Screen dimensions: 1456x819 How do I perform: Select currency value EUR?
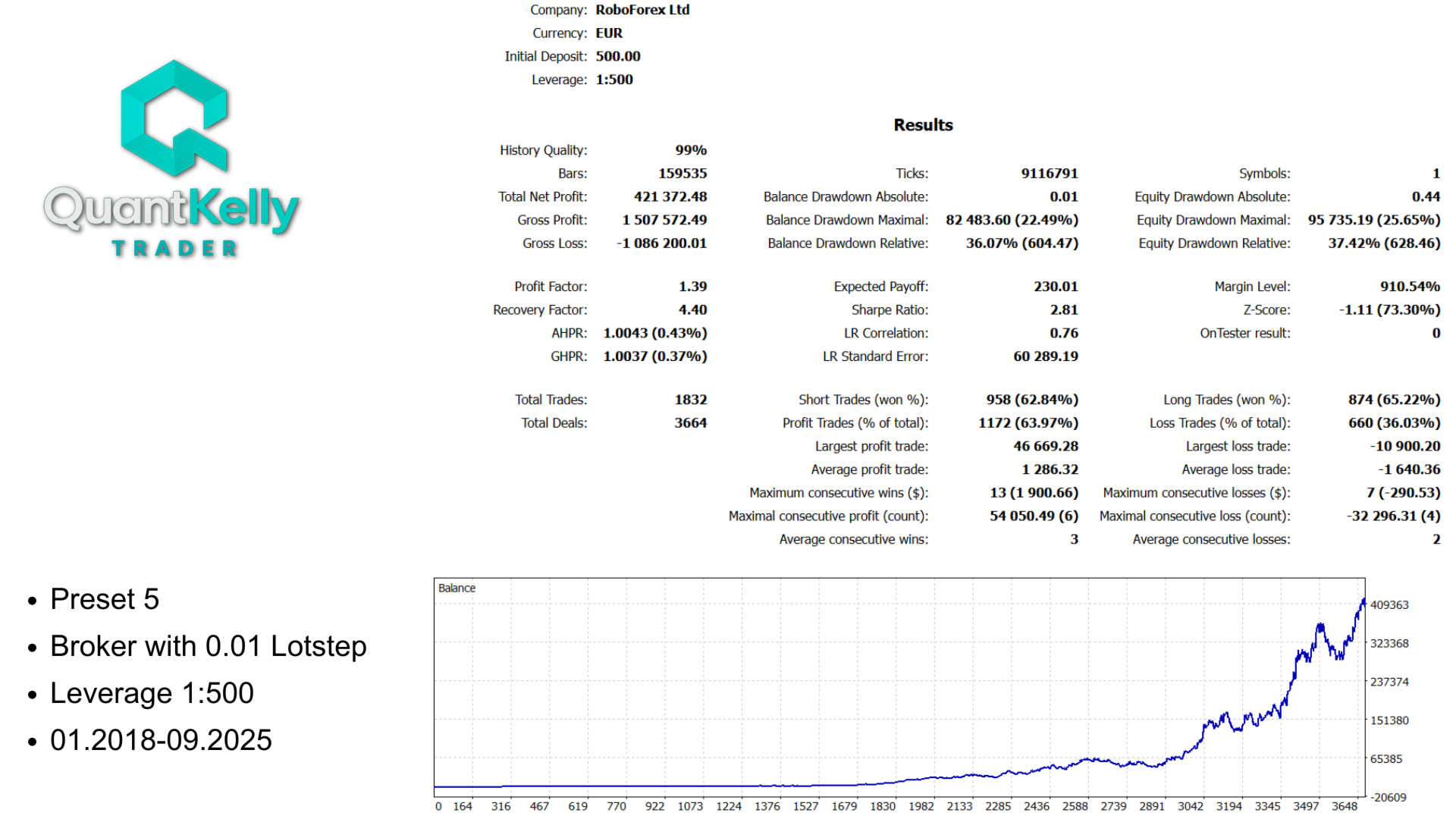point(609,33)
